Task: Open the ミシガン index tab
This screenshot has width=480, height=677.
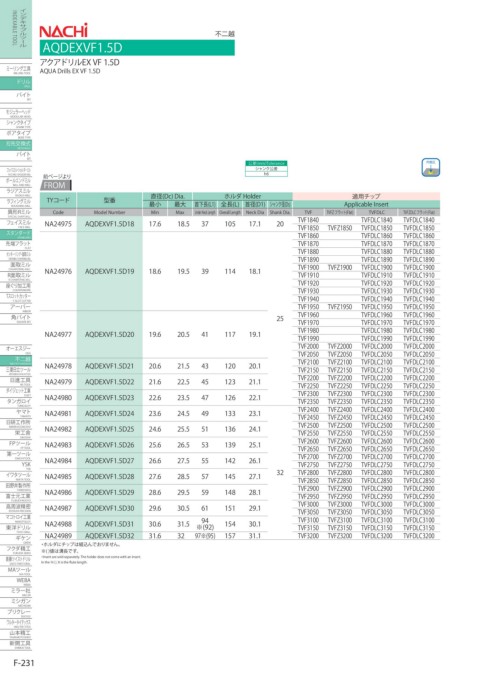Action: pyautogui.click(x=16, y=602)
